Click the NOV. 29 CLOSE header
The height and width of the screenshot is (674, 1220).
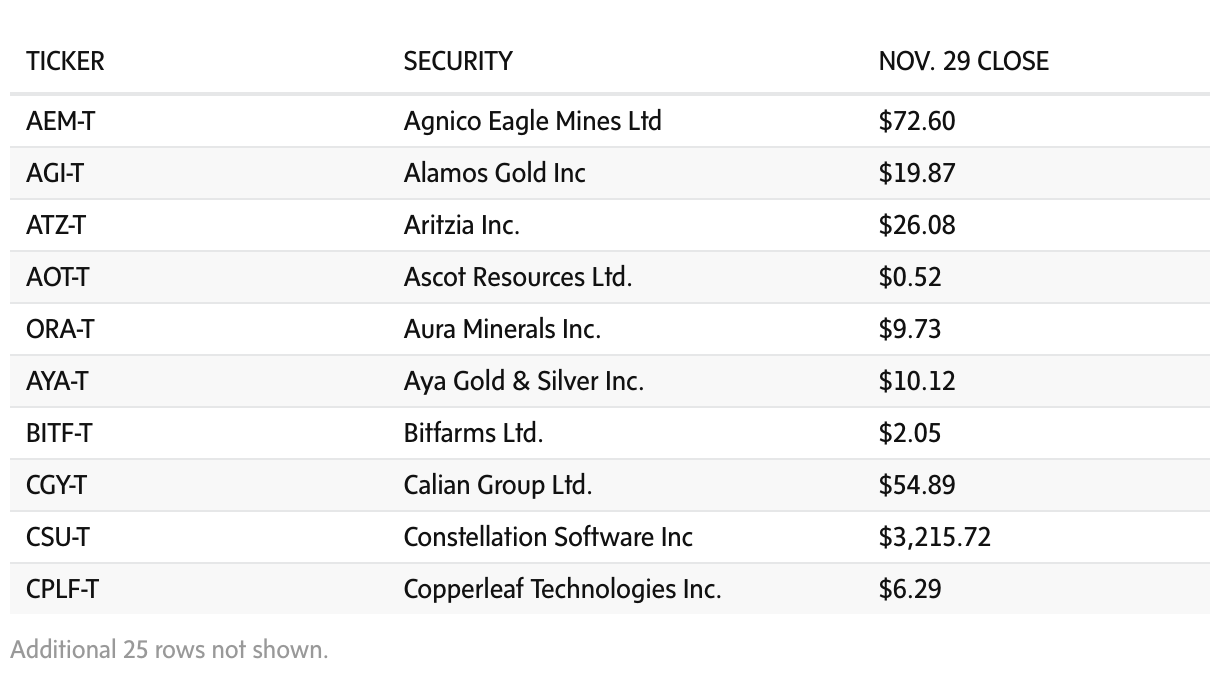click(963, 61)
